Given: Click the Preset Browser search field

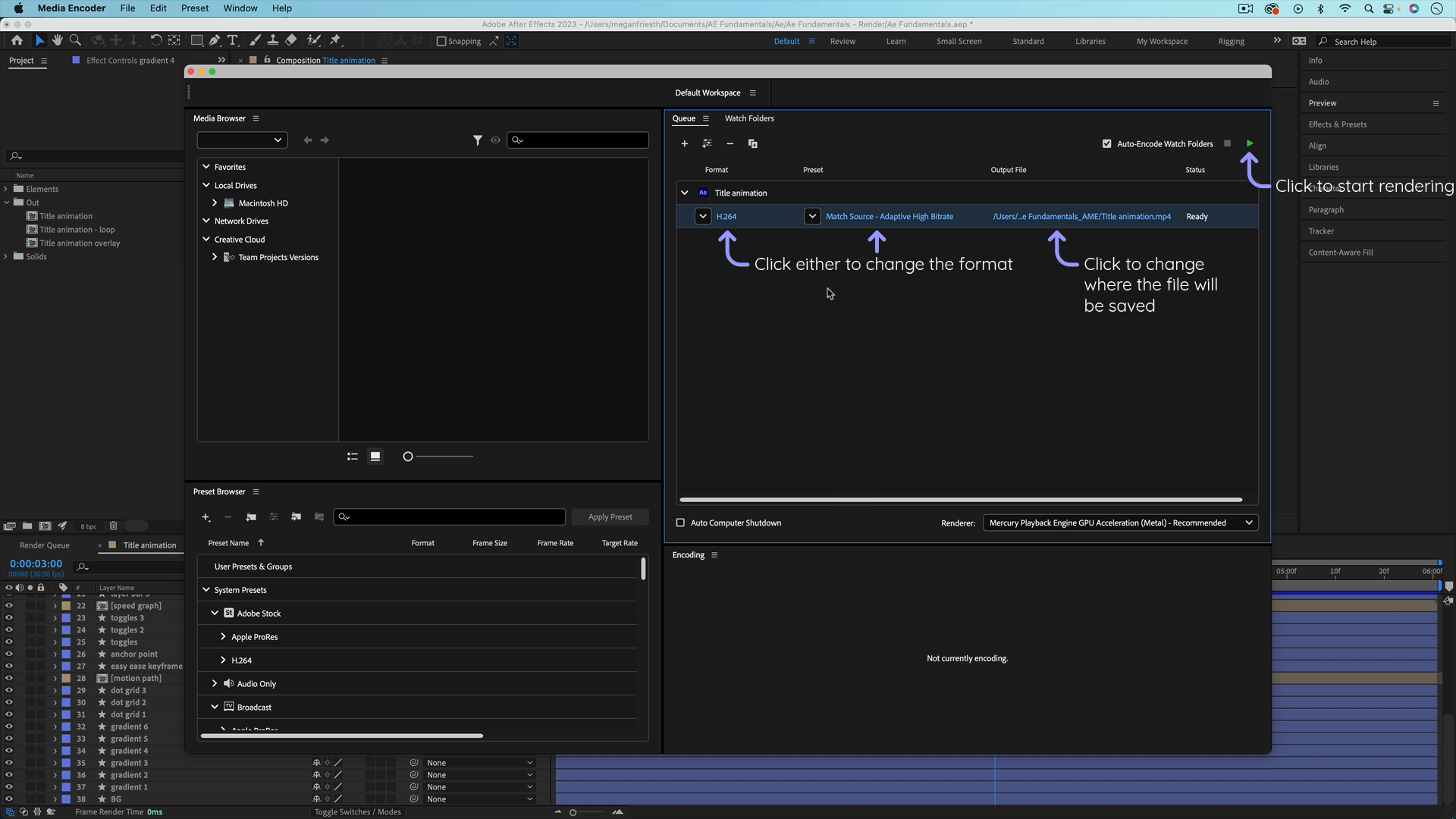Looking at the screenshot, I should click(449, 516).
